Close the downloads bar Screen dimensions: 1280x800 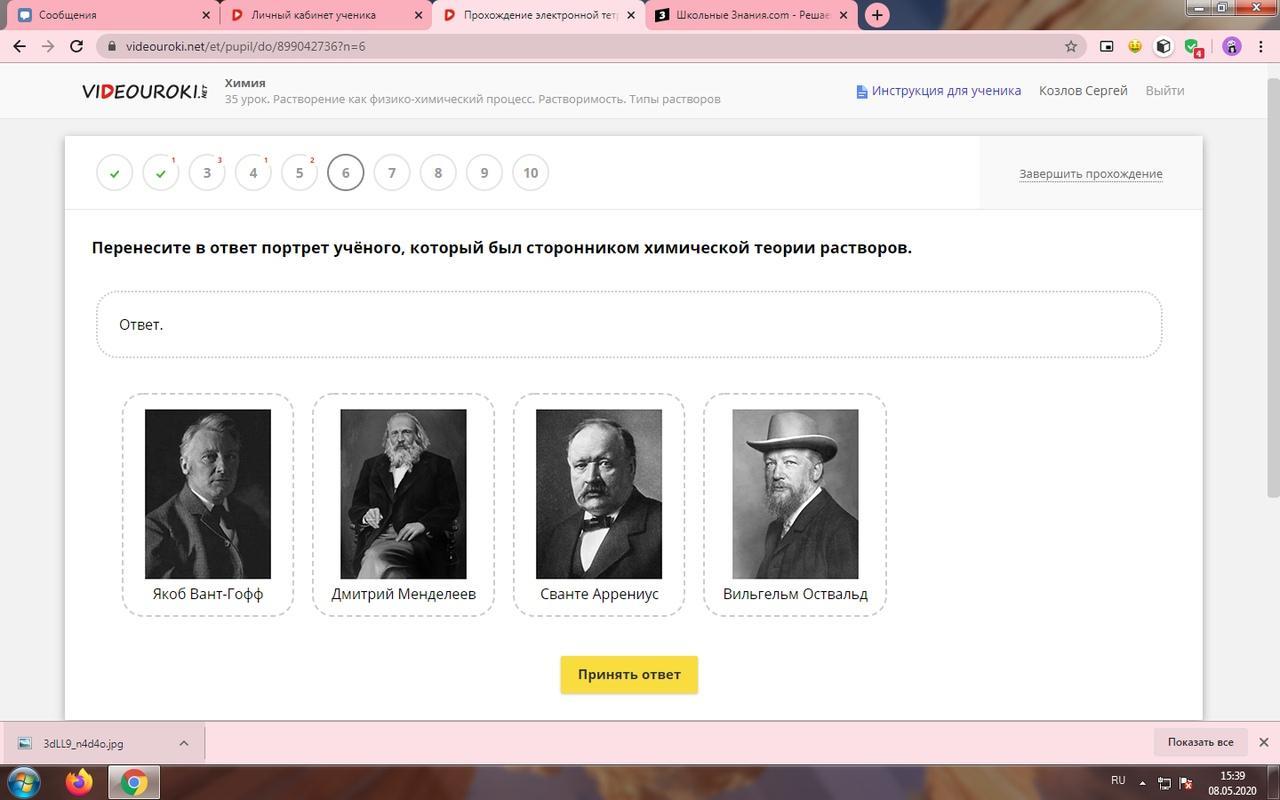(x=1263, y=742)
